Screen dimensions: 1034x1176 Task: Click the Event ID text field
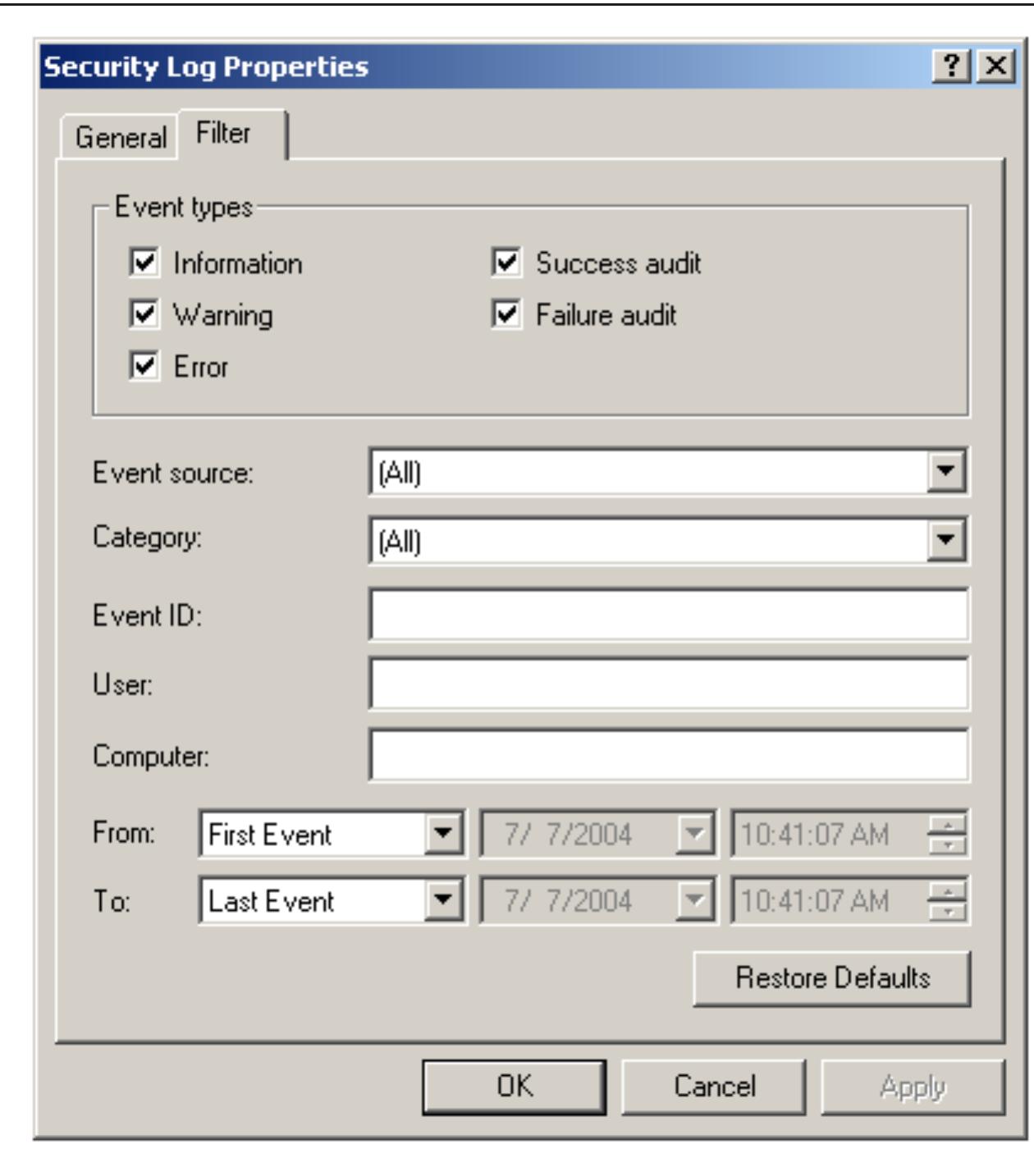tap(668, 615)
